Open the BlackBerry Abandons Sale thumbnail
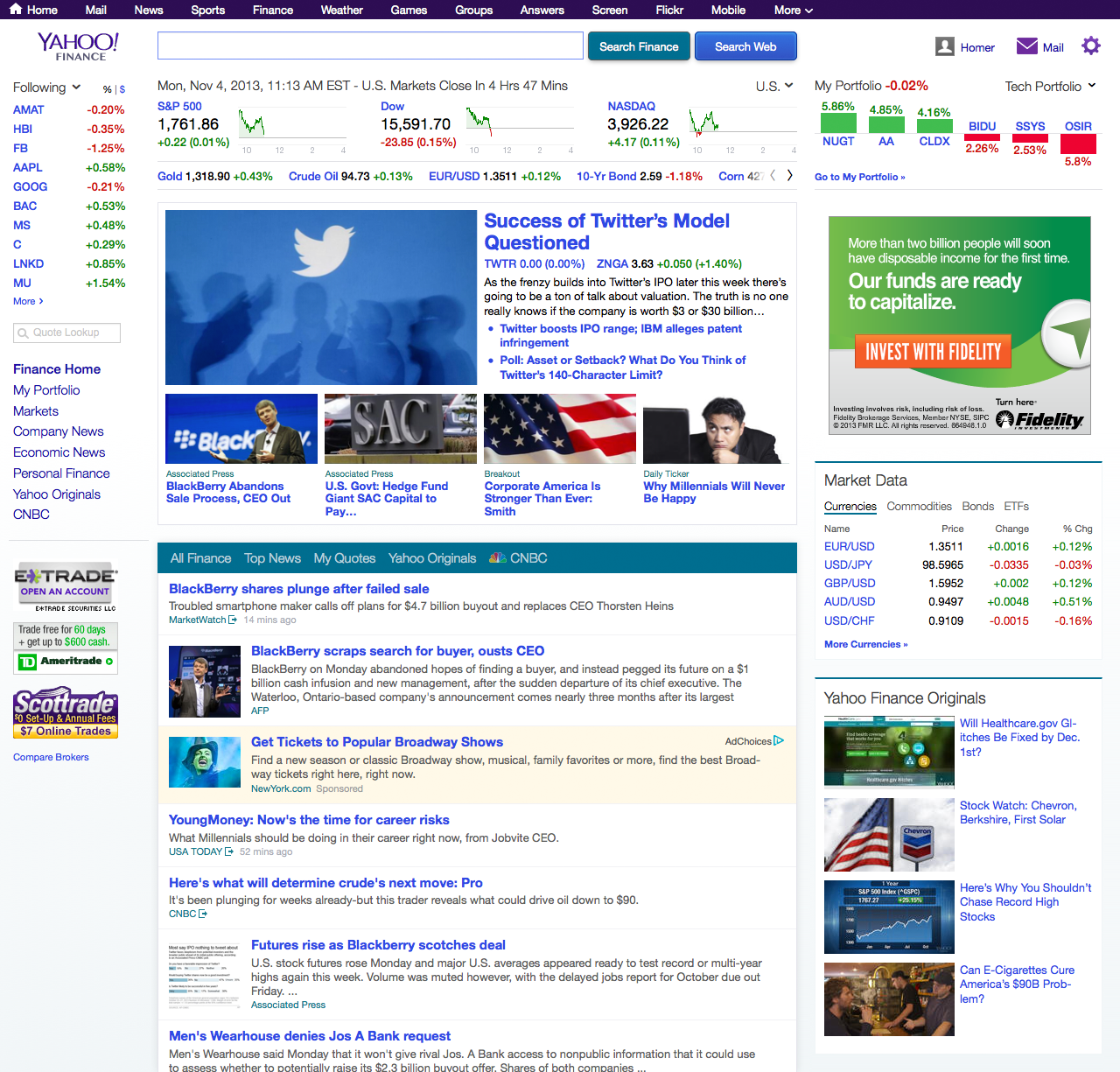1120x1072 pixels. tap(241, 429)
